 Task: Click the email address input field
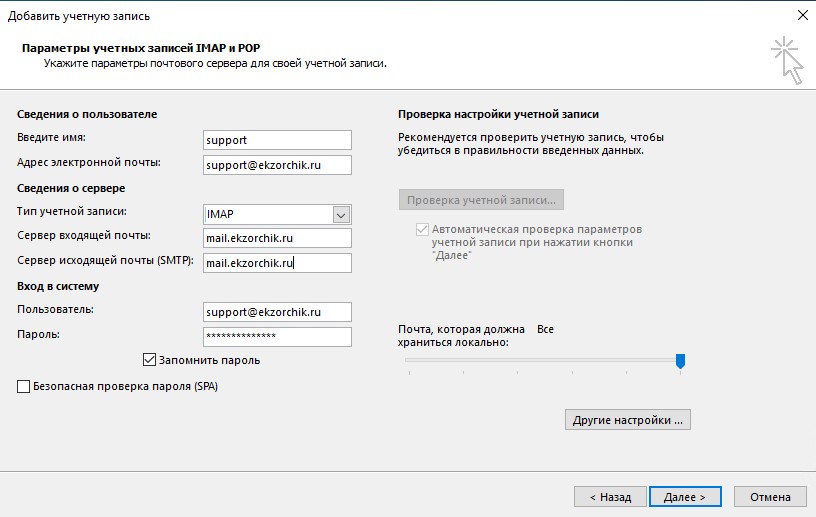[x=277, y=164]
